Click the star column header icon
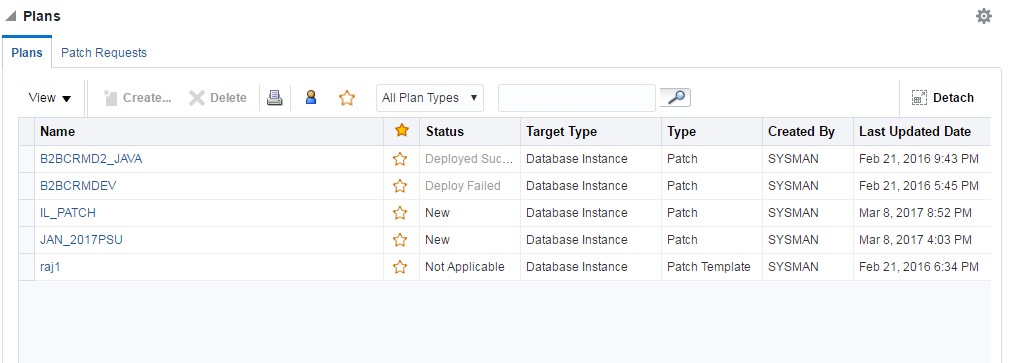The image size is (1011, 363). tap(402, 131)
